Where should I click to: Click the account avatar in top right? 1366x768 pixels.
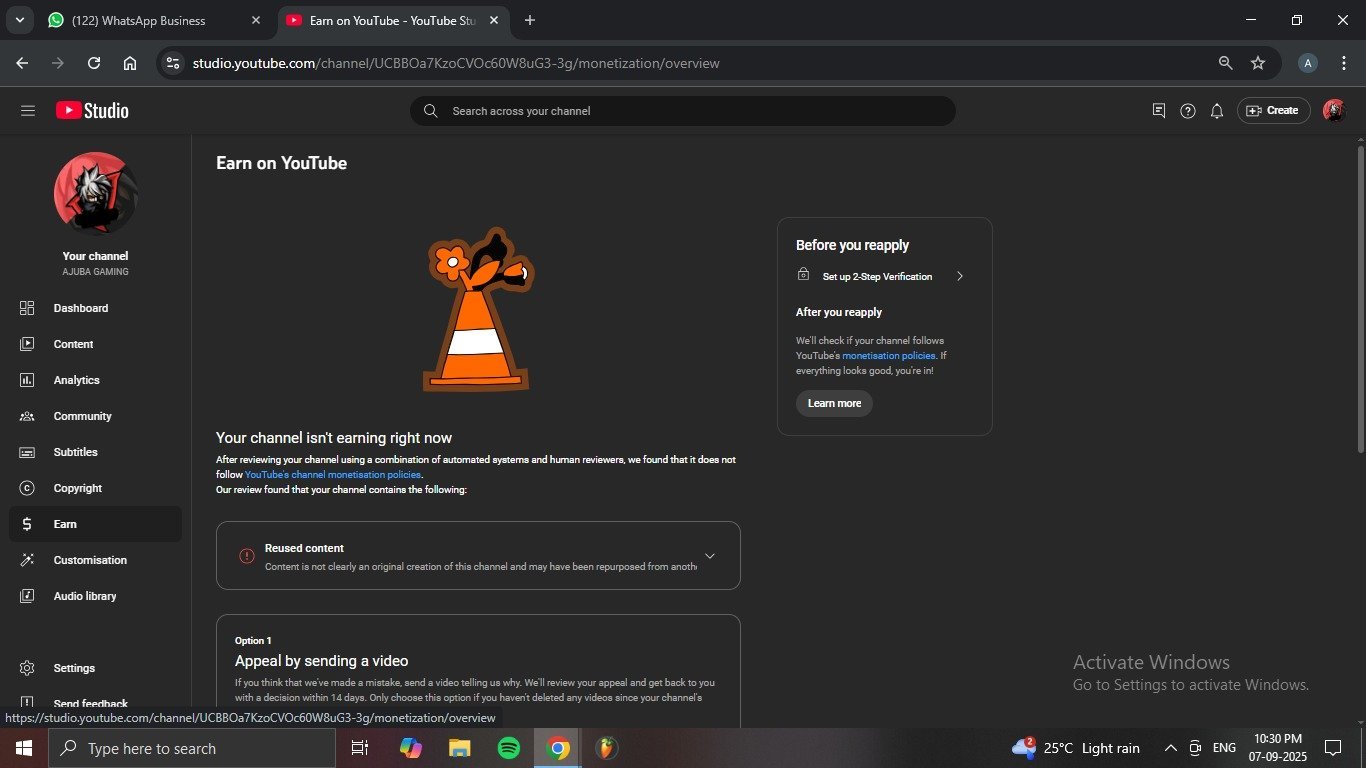(1333, 111)
